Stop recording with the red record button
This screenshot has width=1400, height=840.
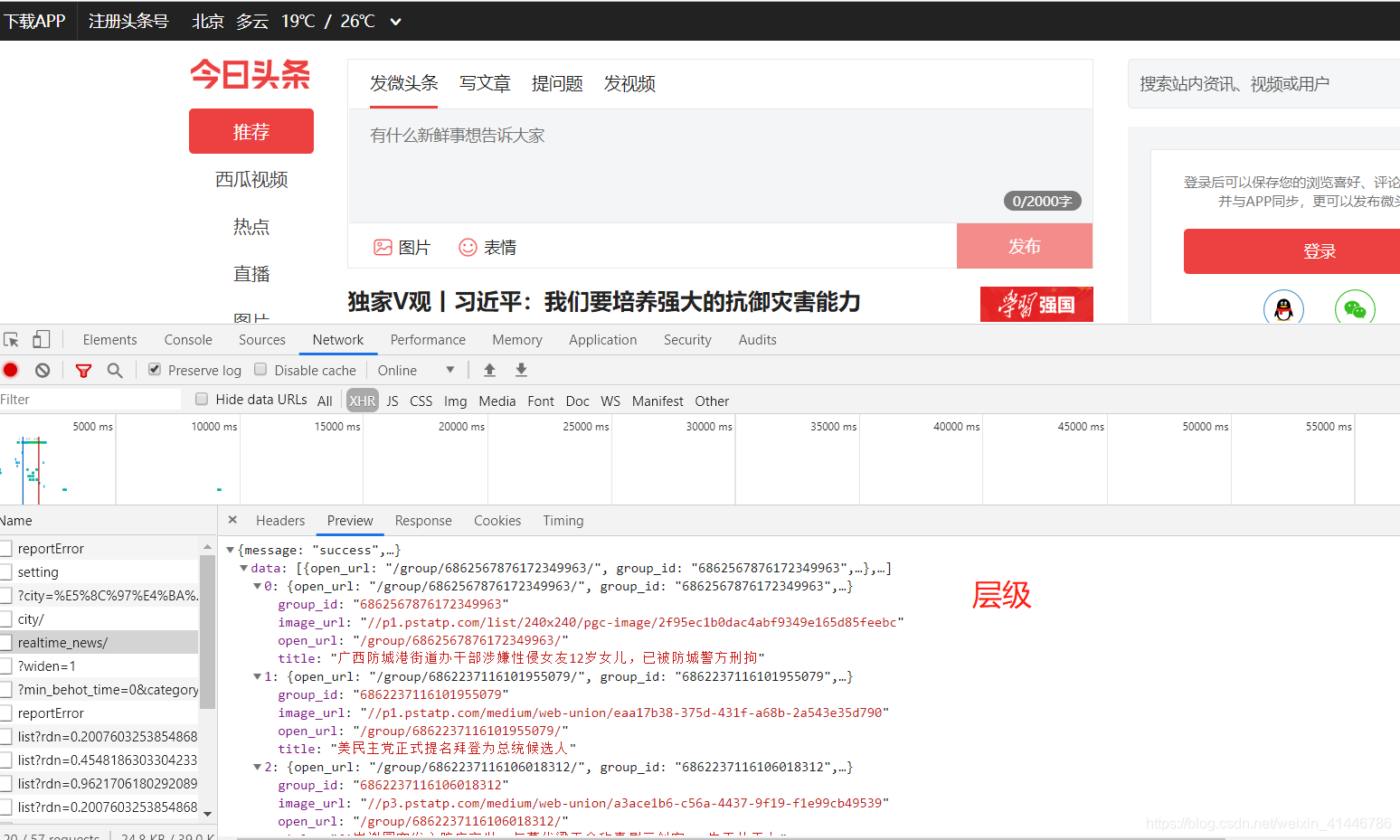pyautogui.click(x=11, y=370)
